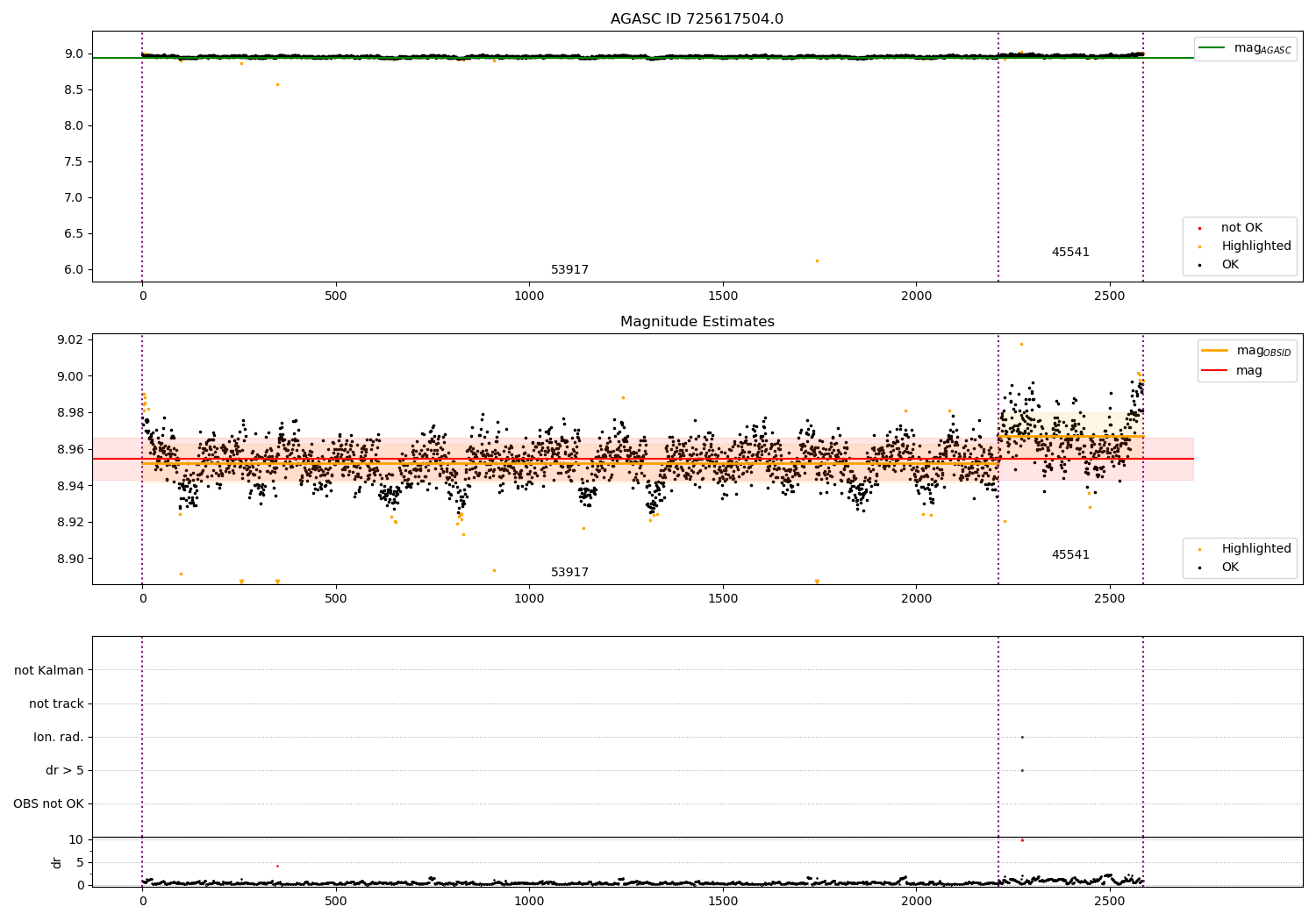
Task: Click the orange point near 9.017 in Magnitude Estimates
Action: (x=1021, y=344)
